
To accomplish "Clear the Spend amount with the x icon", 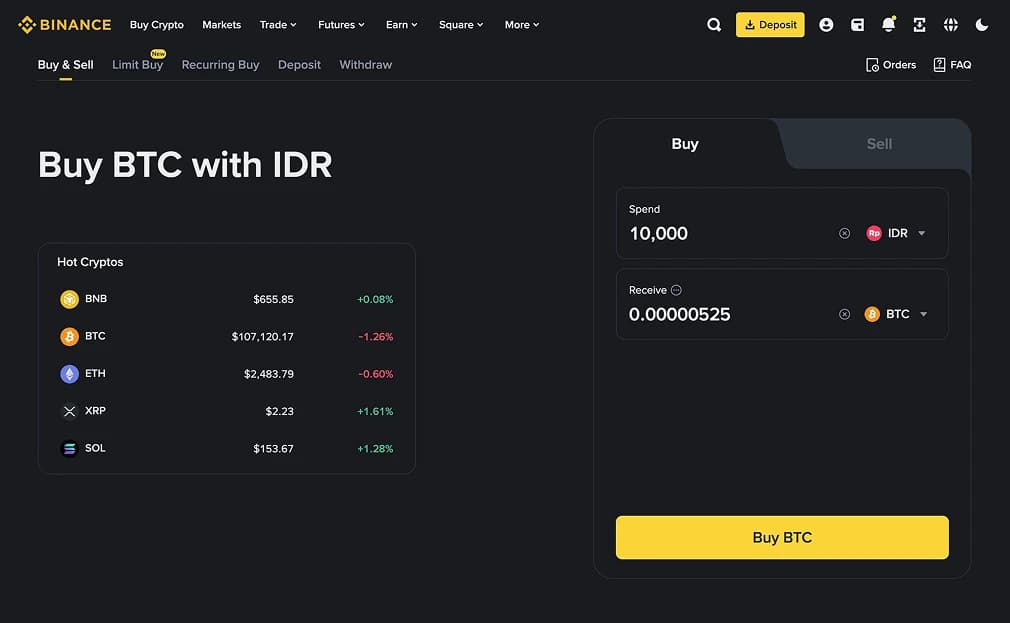I will pyautogui.click(x=844, y=232).
